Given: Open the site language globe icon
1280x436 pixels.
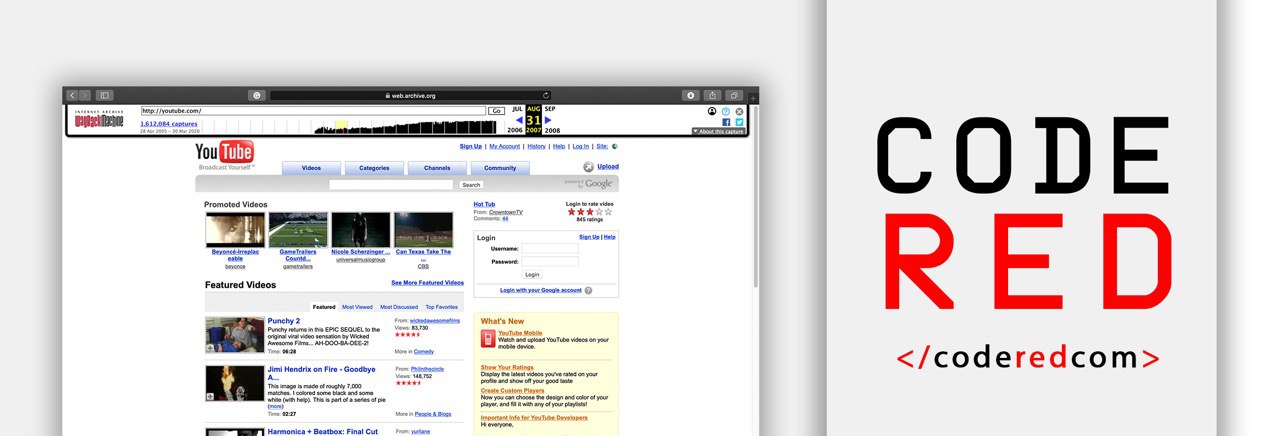Looking at the screenshot, I should click(x=615, y=146).
